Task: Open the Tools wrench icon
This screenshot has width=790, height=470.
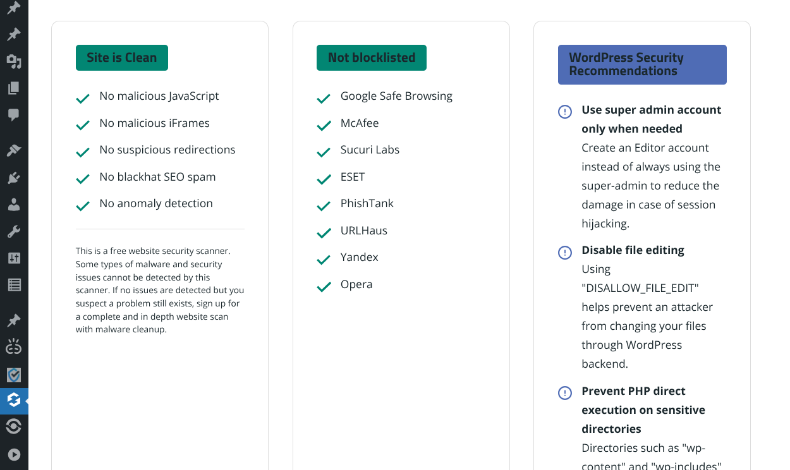Action: [14, 232]
